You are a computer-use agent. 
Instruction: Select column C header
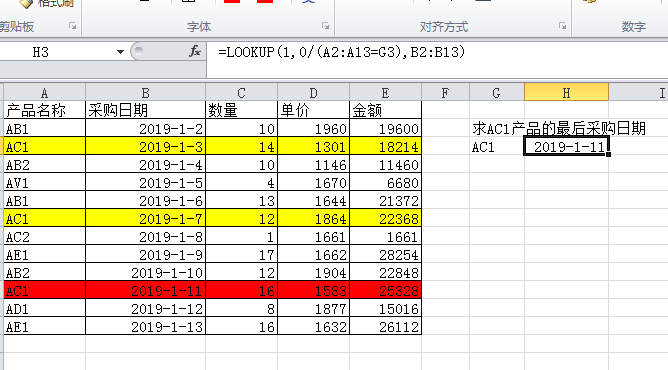(241, 93)
